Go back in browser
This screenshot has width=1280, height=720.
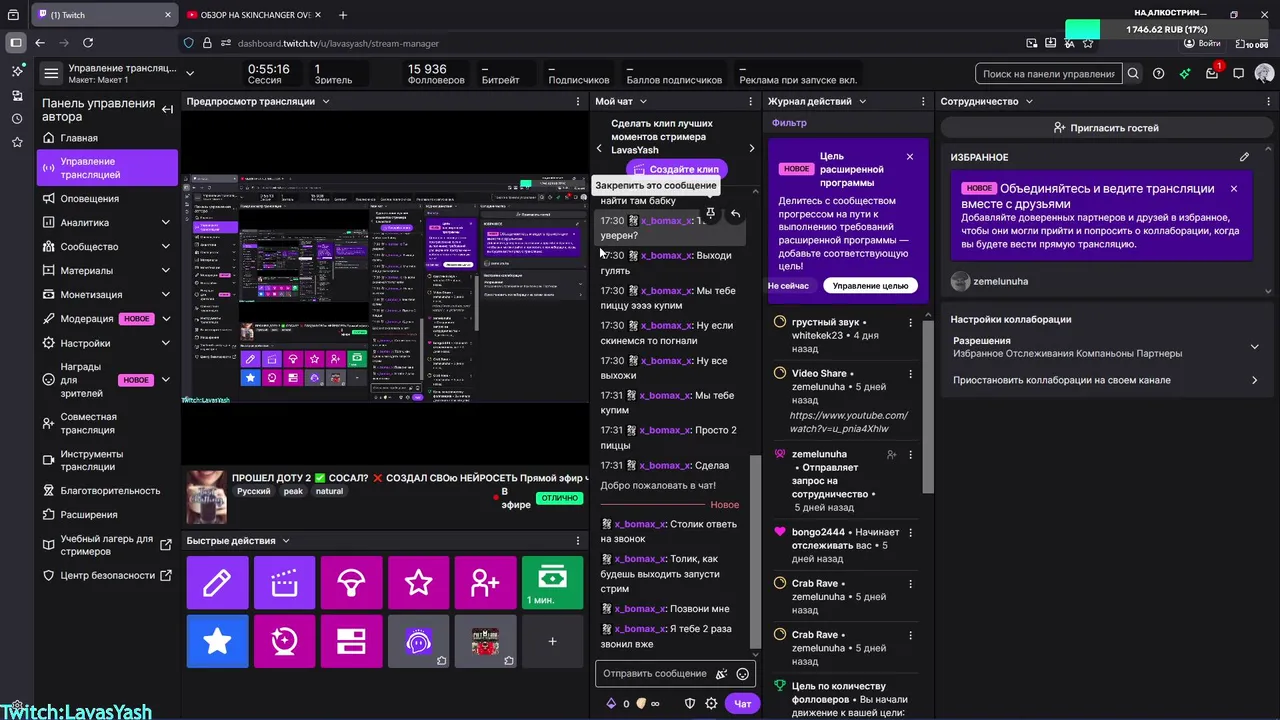[x=40, y=43]
